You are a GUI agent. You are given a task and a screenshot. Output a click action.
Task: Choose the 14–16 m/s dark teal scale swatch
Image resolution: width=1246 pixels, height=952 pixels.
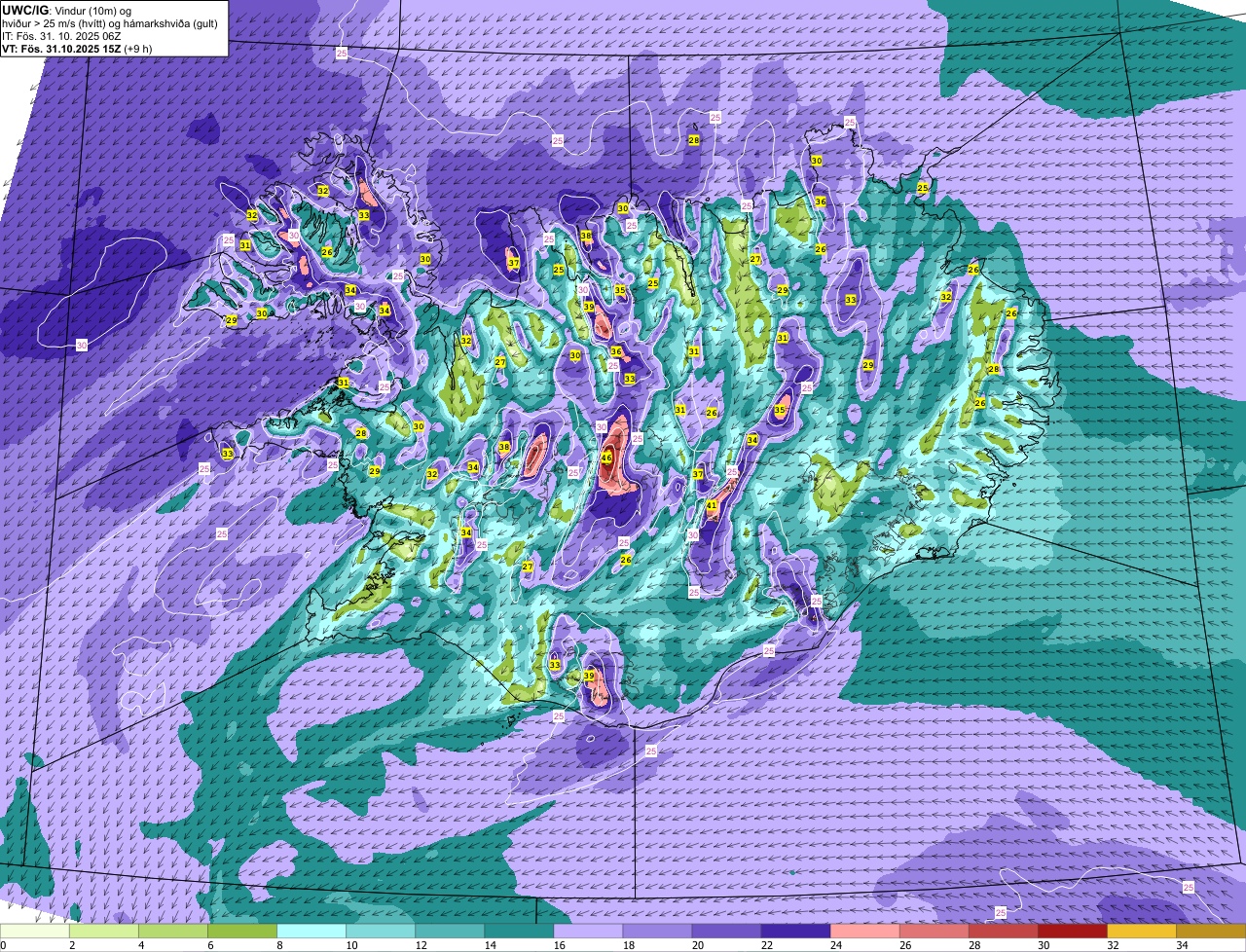point(519,932)
